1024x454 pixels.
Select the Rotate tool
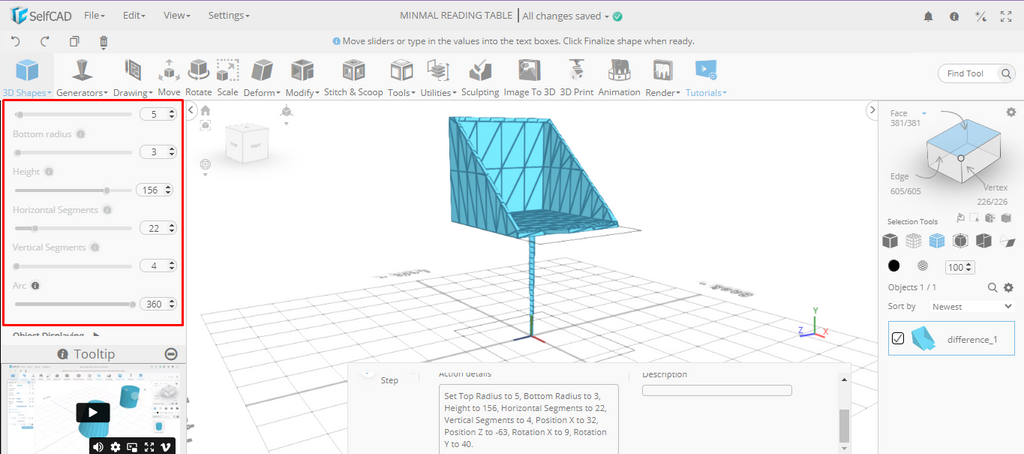pos(198,77)
